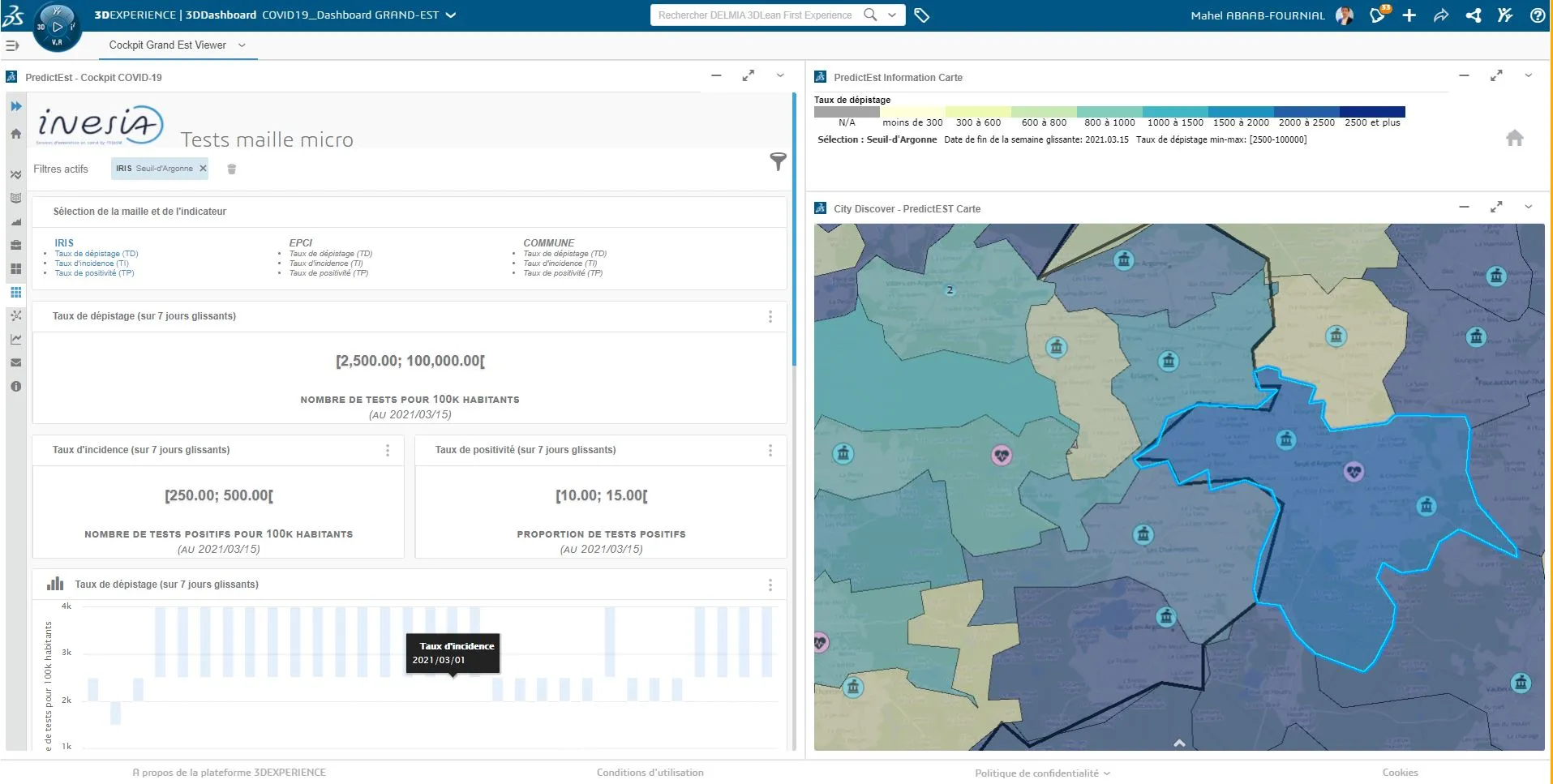Open the envelope icon in left sidebar
This screenshot has width=1553, height=784.
pyautogui.click(x=15, y=362)
